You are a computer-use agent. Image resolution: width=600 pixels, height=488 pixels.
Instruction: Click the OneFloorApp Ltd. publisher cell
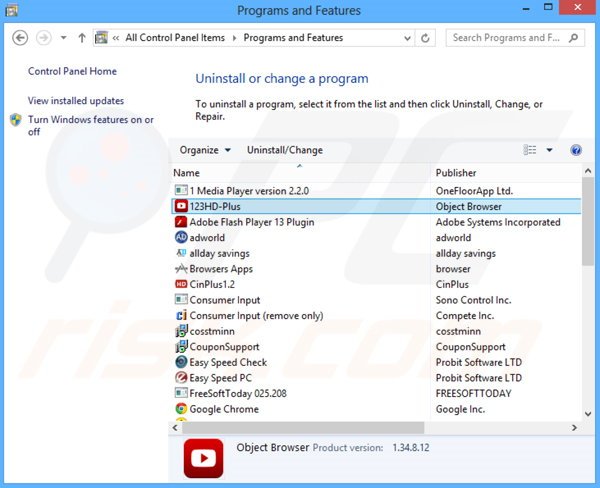474,191
